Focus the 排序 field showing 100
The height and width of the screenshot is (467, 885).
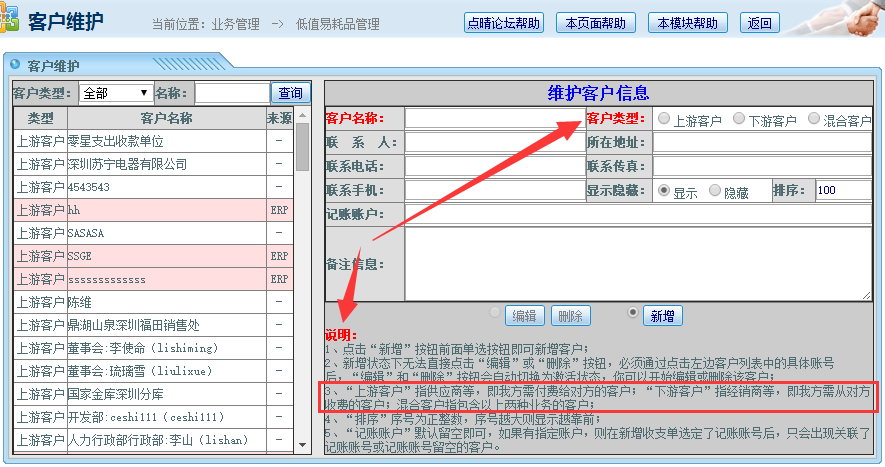coord(843,191)
